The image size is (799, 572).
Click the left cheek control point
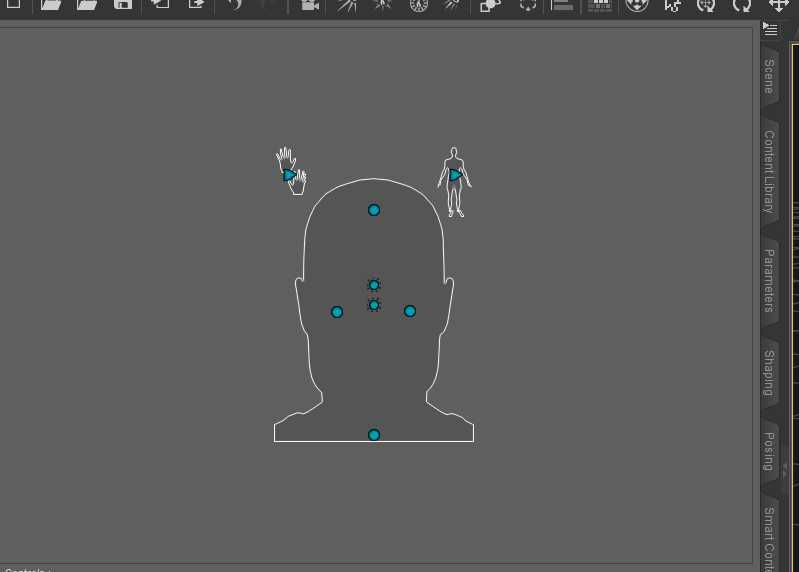click(337, 312)
